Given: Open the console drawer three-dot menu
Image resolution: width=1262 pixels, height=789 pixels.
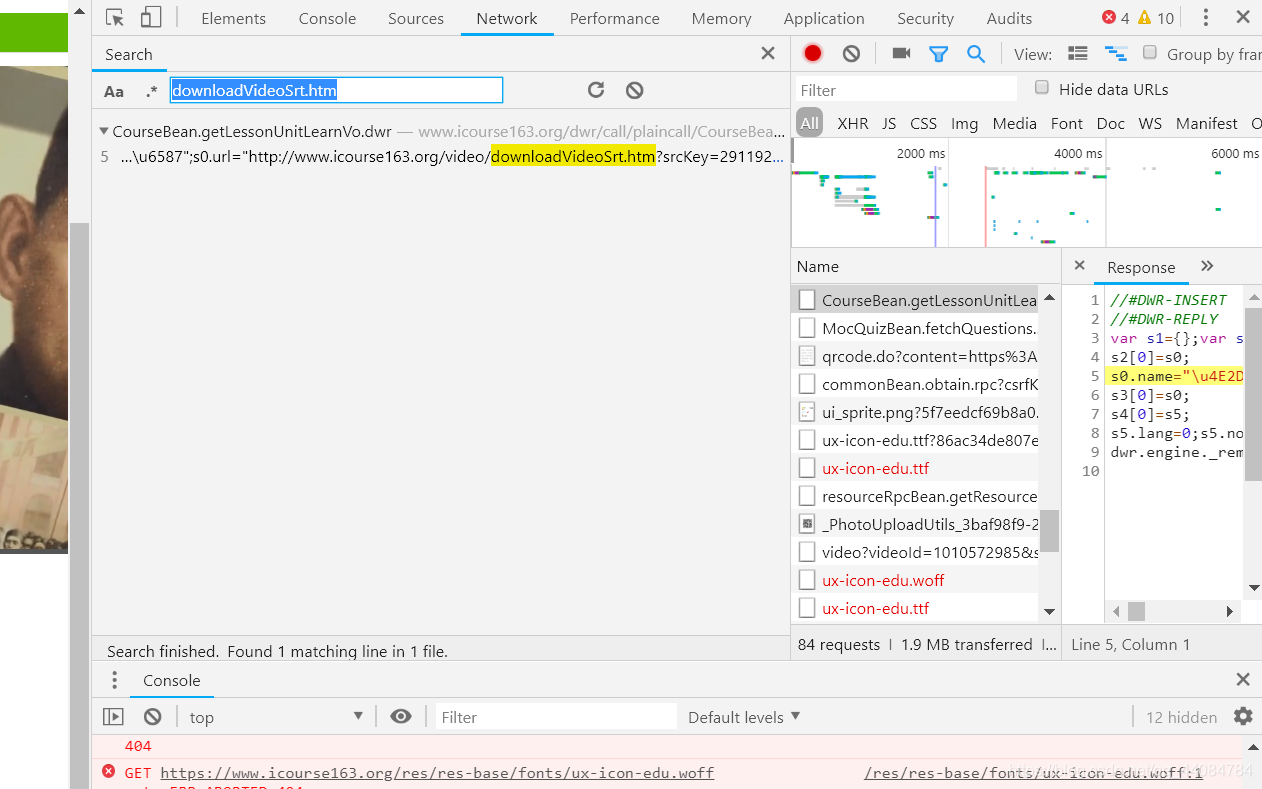Looking at the screenshot, I should tap(116, 680).
